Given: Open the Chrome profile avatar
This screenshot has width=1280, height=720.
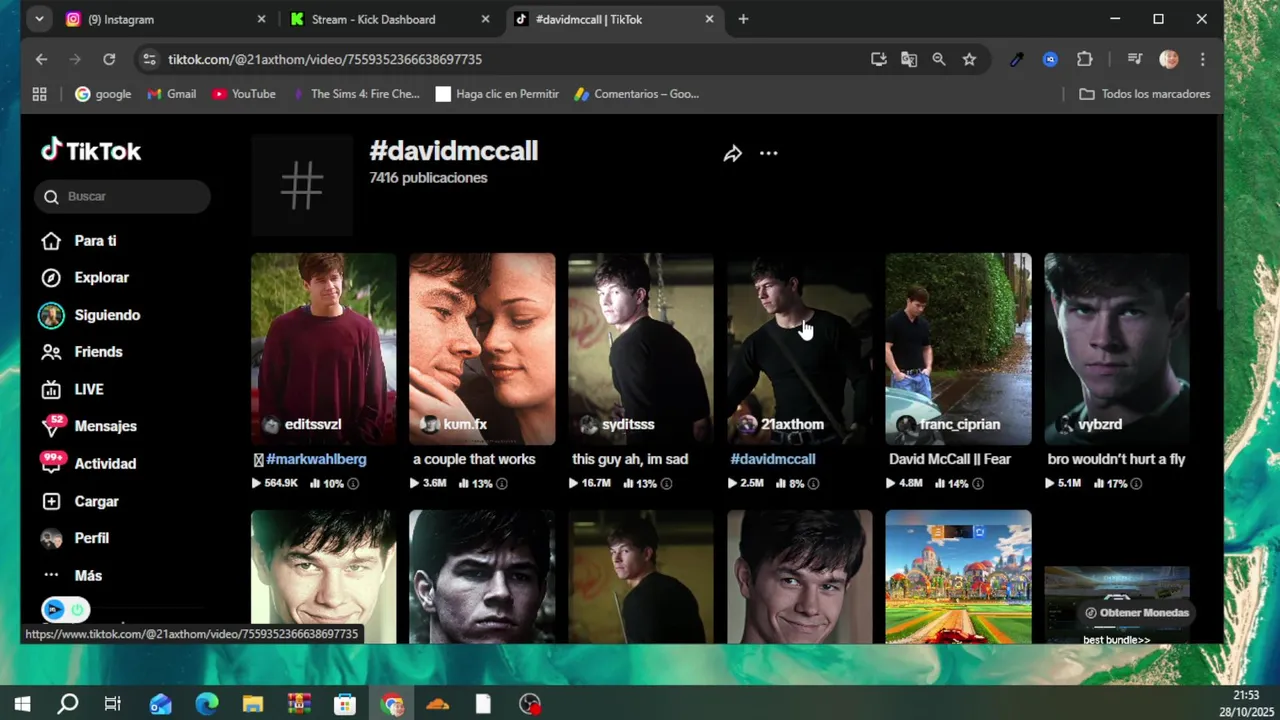Looking at the screenshot, I should pos(1169,59).
